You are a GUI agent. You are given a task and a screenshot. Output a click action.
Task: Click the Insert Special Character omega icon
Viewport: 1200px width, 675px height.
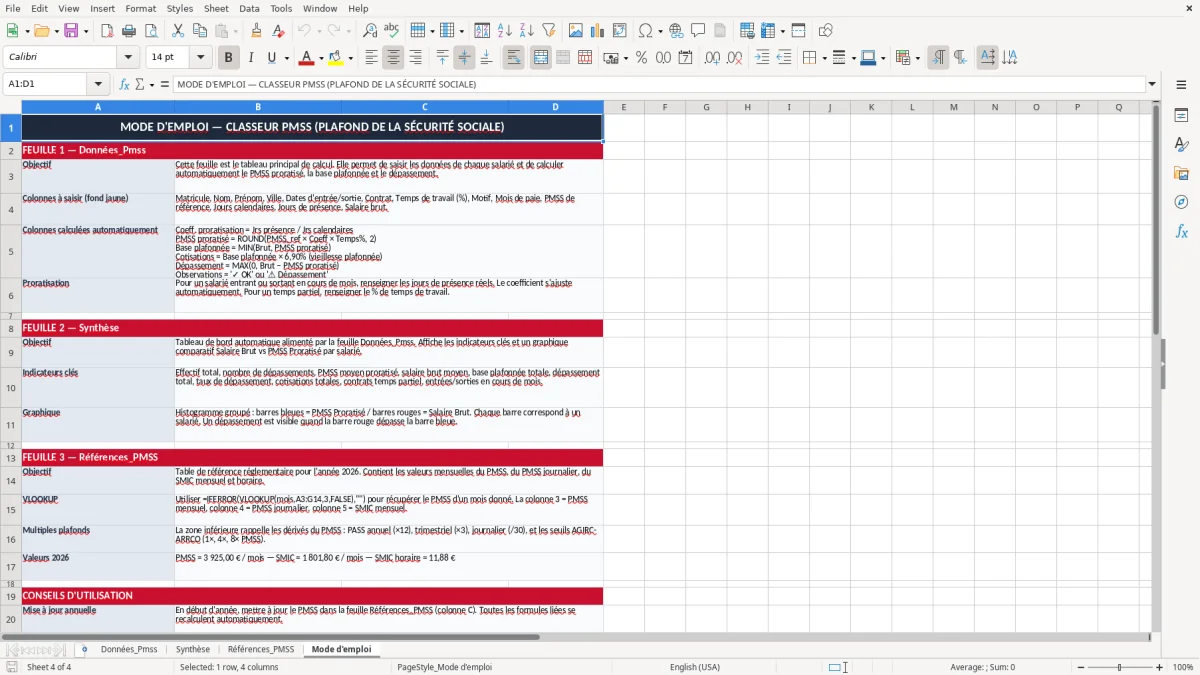645,31
